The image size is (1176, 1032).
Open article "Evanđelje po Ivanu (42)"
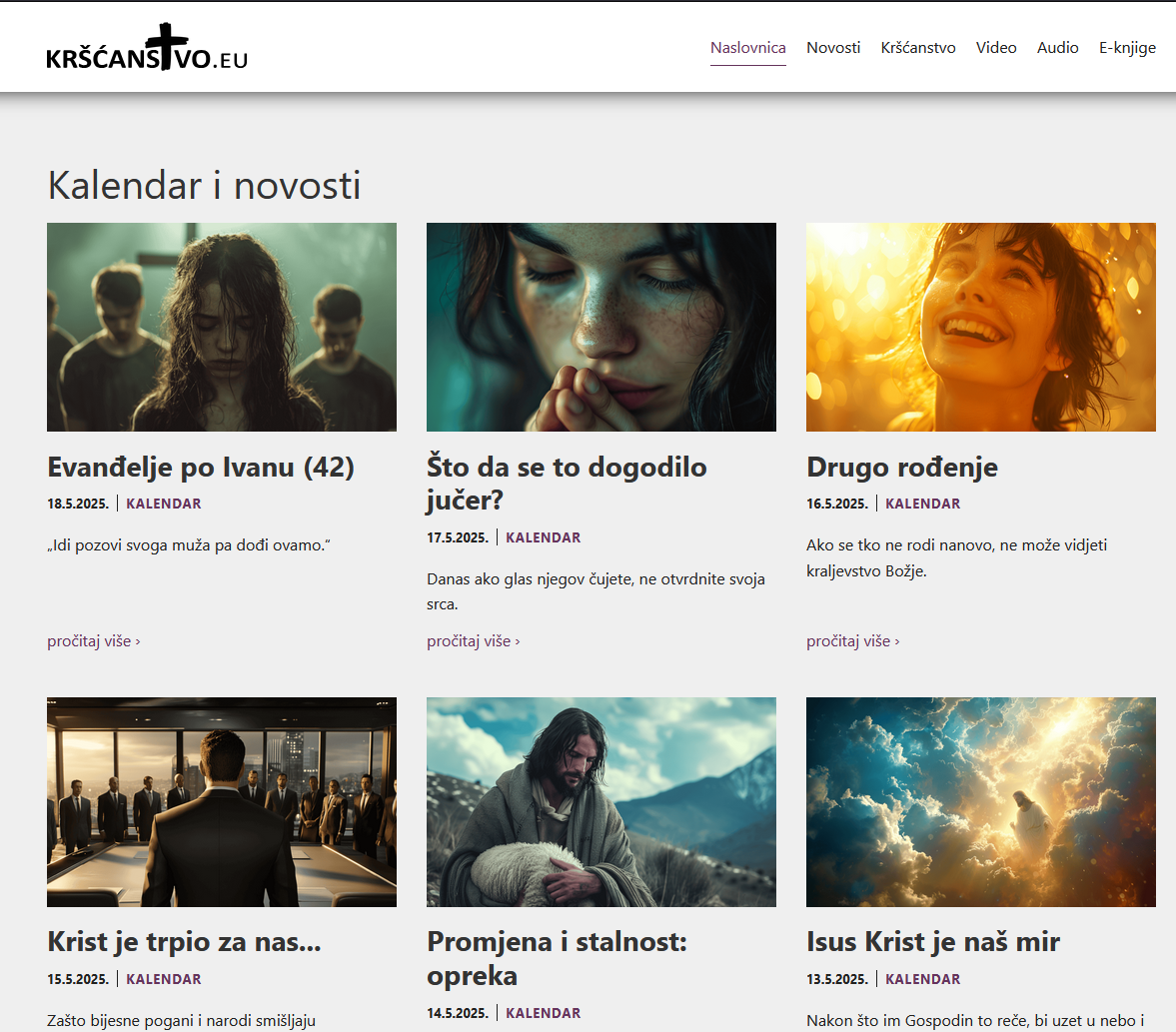201,467
